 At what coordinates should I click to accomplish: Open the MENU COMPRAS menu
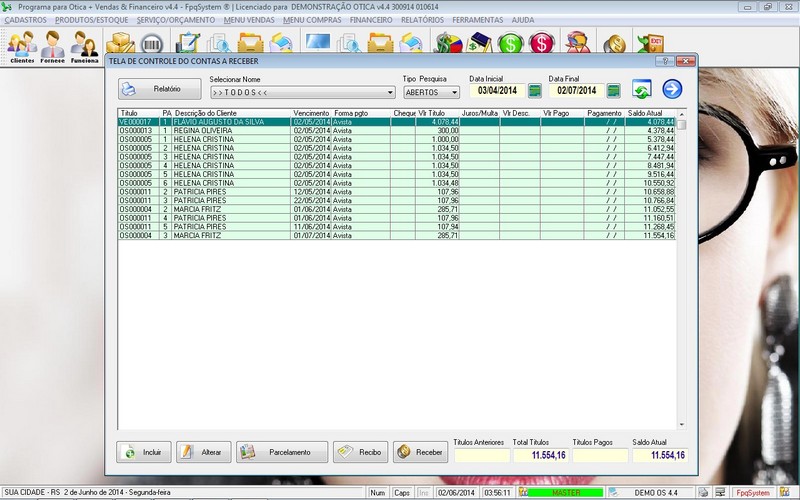(x=312, y=20)
